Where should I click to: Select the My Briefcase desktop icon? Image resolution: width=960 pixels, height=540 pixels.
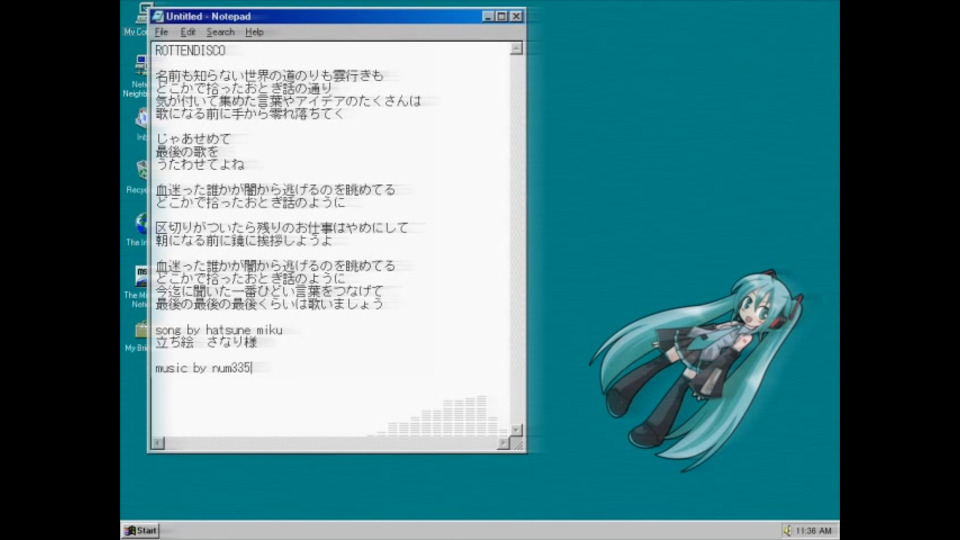click(137, 336)
